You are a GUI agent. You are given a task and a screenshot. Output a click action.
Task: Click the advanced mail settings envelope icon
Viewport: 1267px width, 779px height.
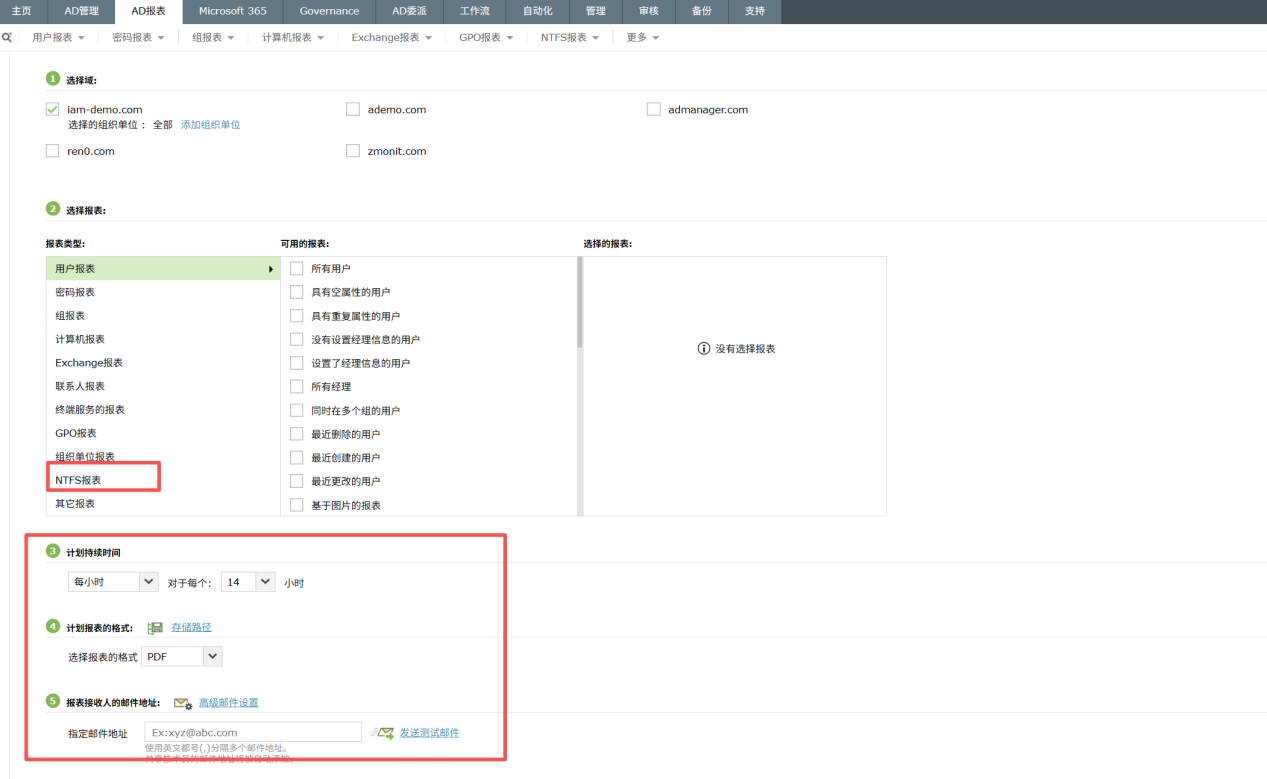183,703
